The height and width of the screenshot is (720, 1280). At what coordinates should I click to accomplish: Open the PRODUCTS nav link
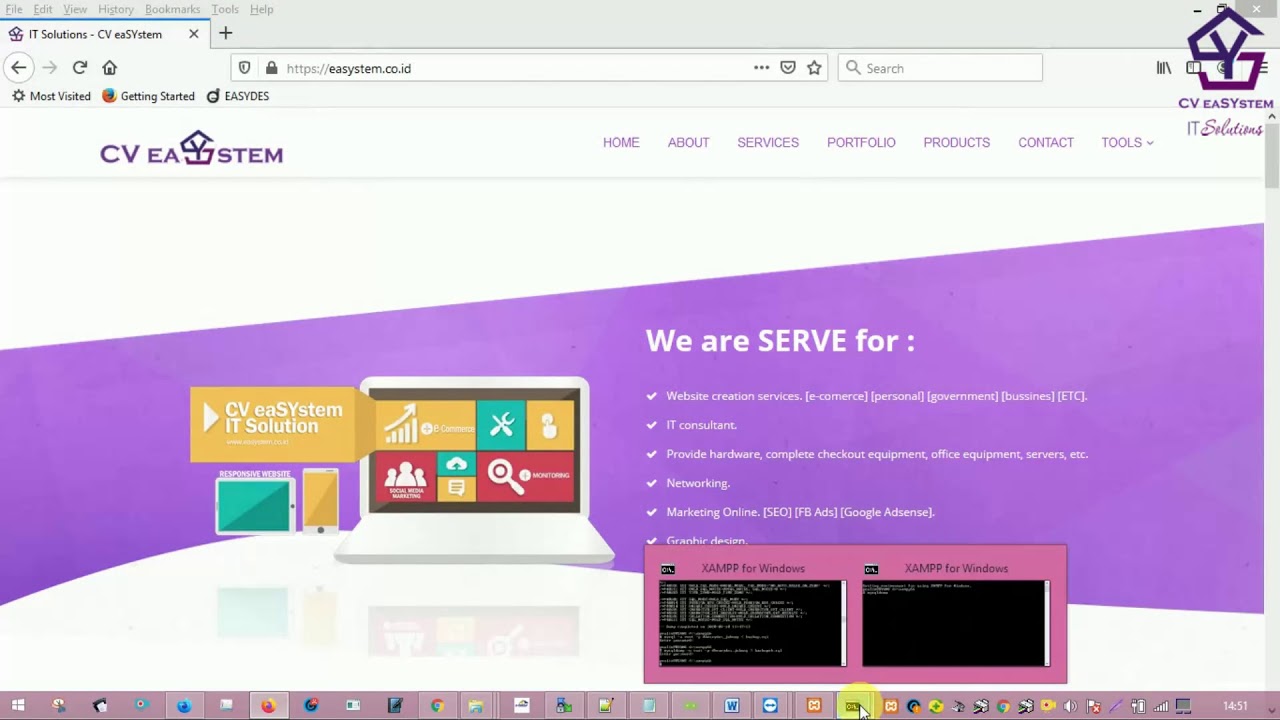pyautogui.click(x=956, y=143)
